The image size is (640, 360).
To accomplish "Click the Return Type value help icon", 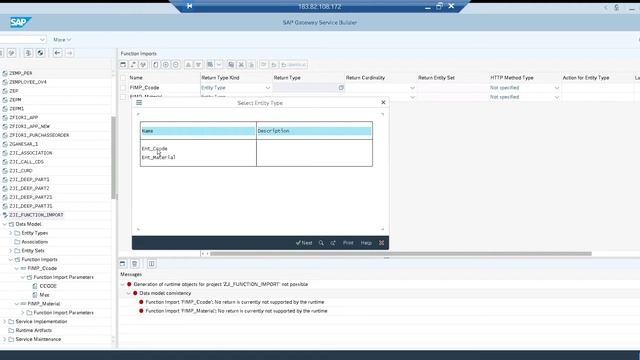I will [x=341, y=88].
